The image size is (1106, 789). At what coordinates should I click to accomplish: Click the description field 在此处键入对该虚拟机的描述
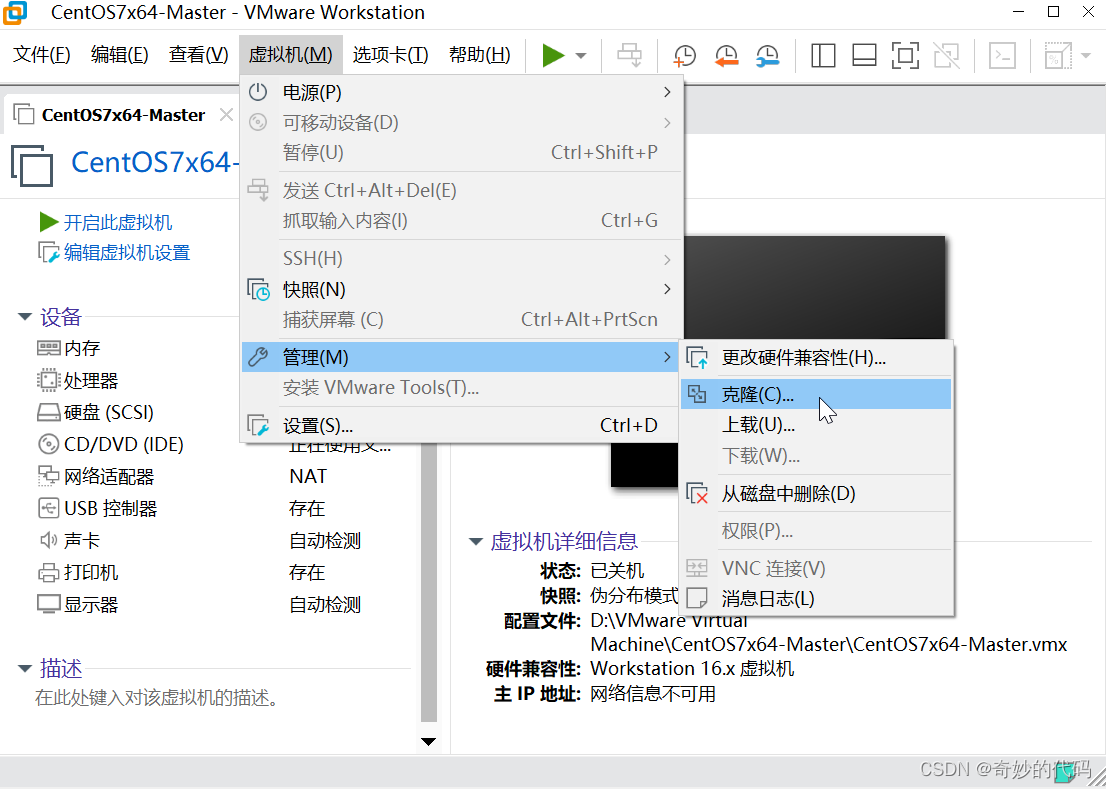[158, 698]
